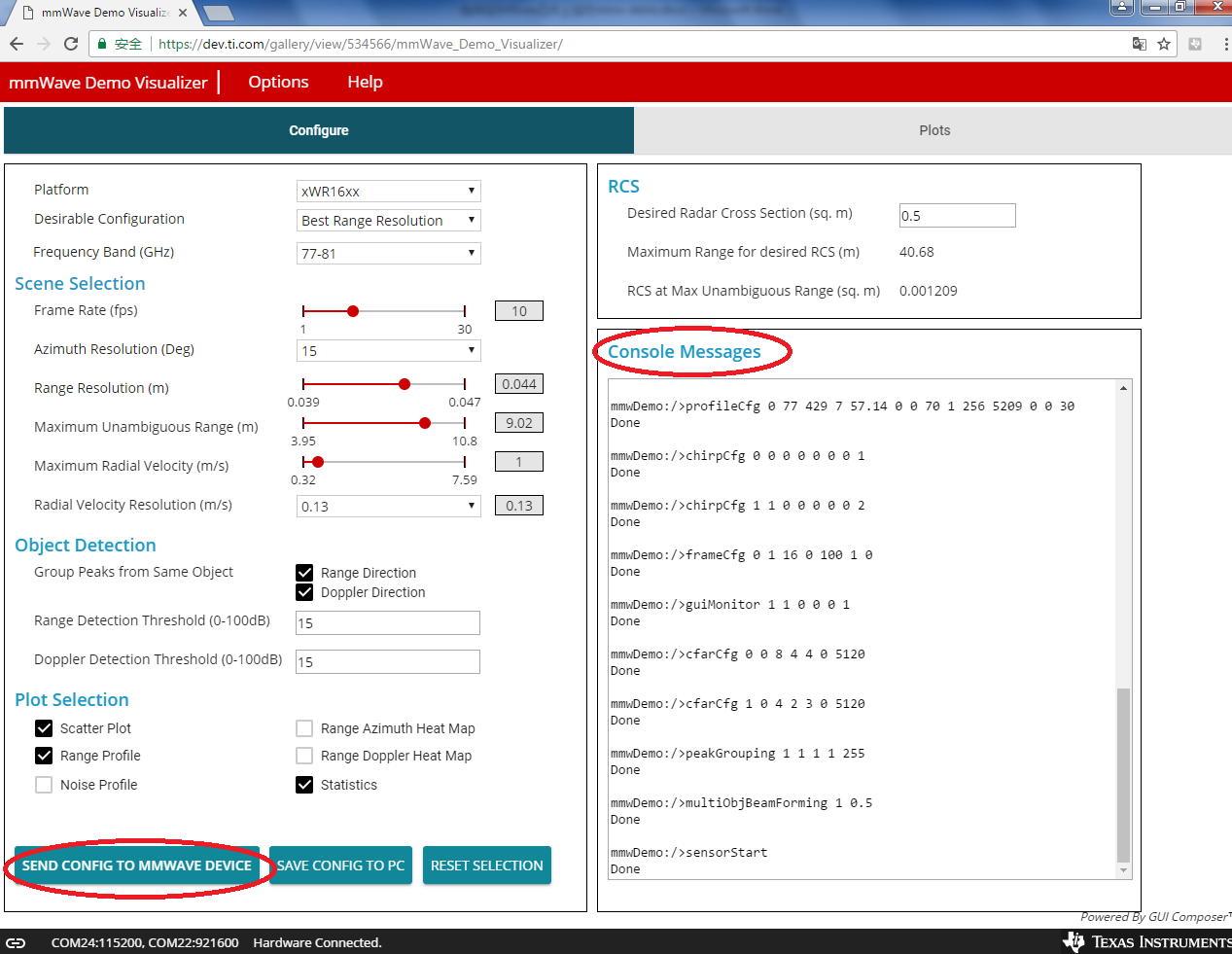Click the sensorStart console line
This screenshot has height=954, width=1232.
coord(689,853)
